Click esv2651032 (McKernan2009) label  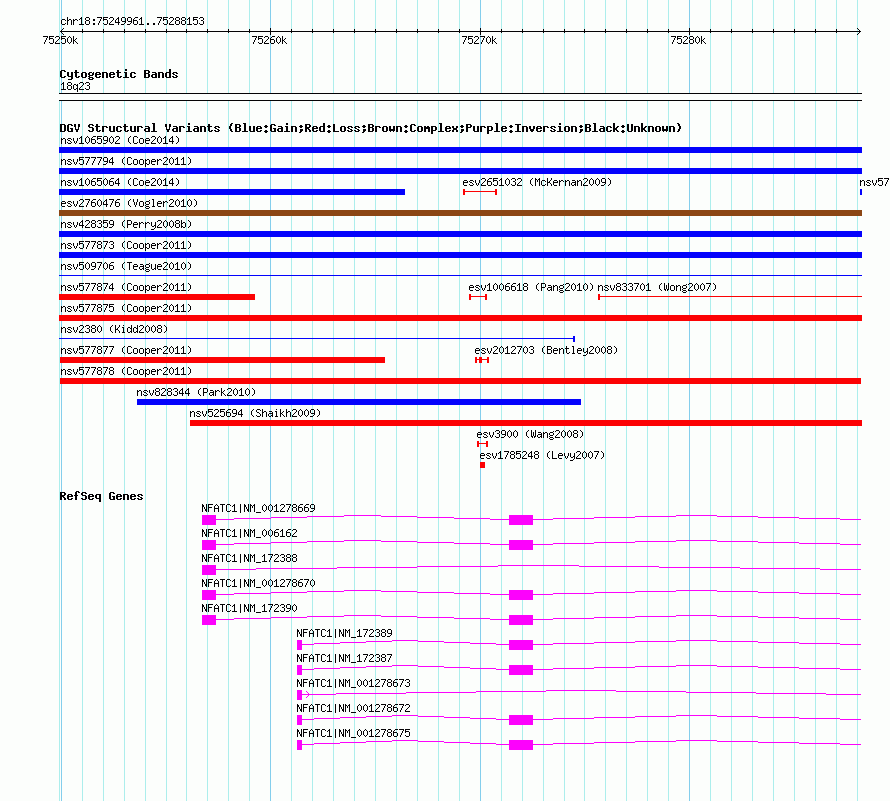click(x=537, y=182)
